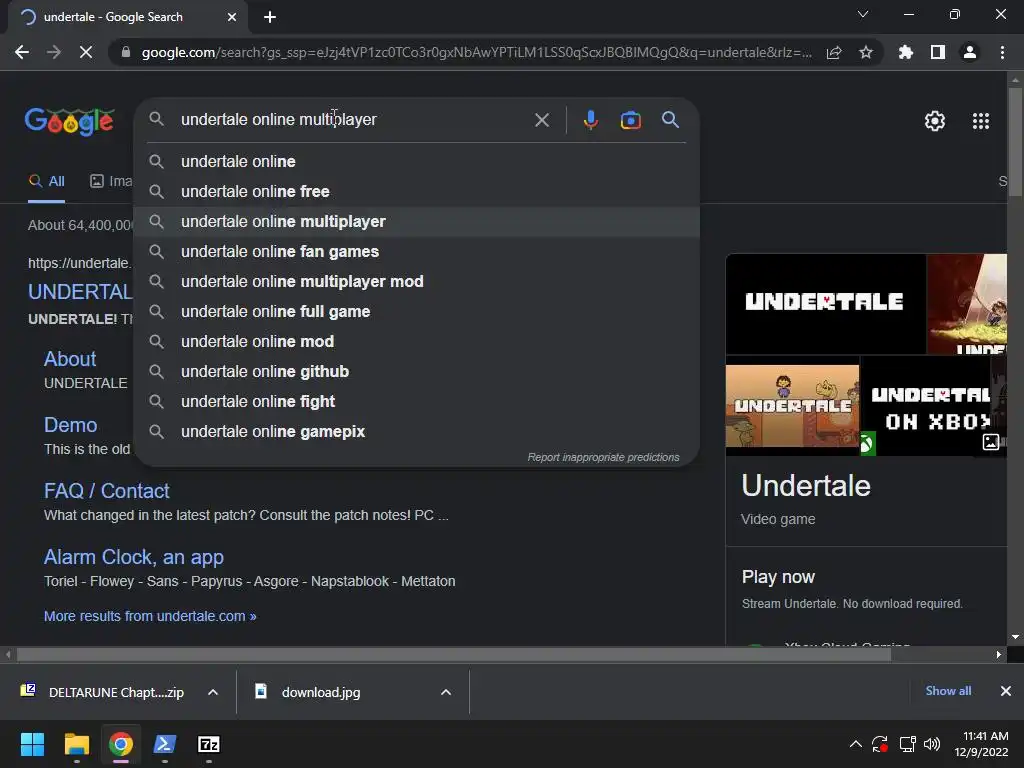Viewport: 1024px width, 768px height.
Task: Open Chrome three-dot menu
Action: click(1002, 52)
